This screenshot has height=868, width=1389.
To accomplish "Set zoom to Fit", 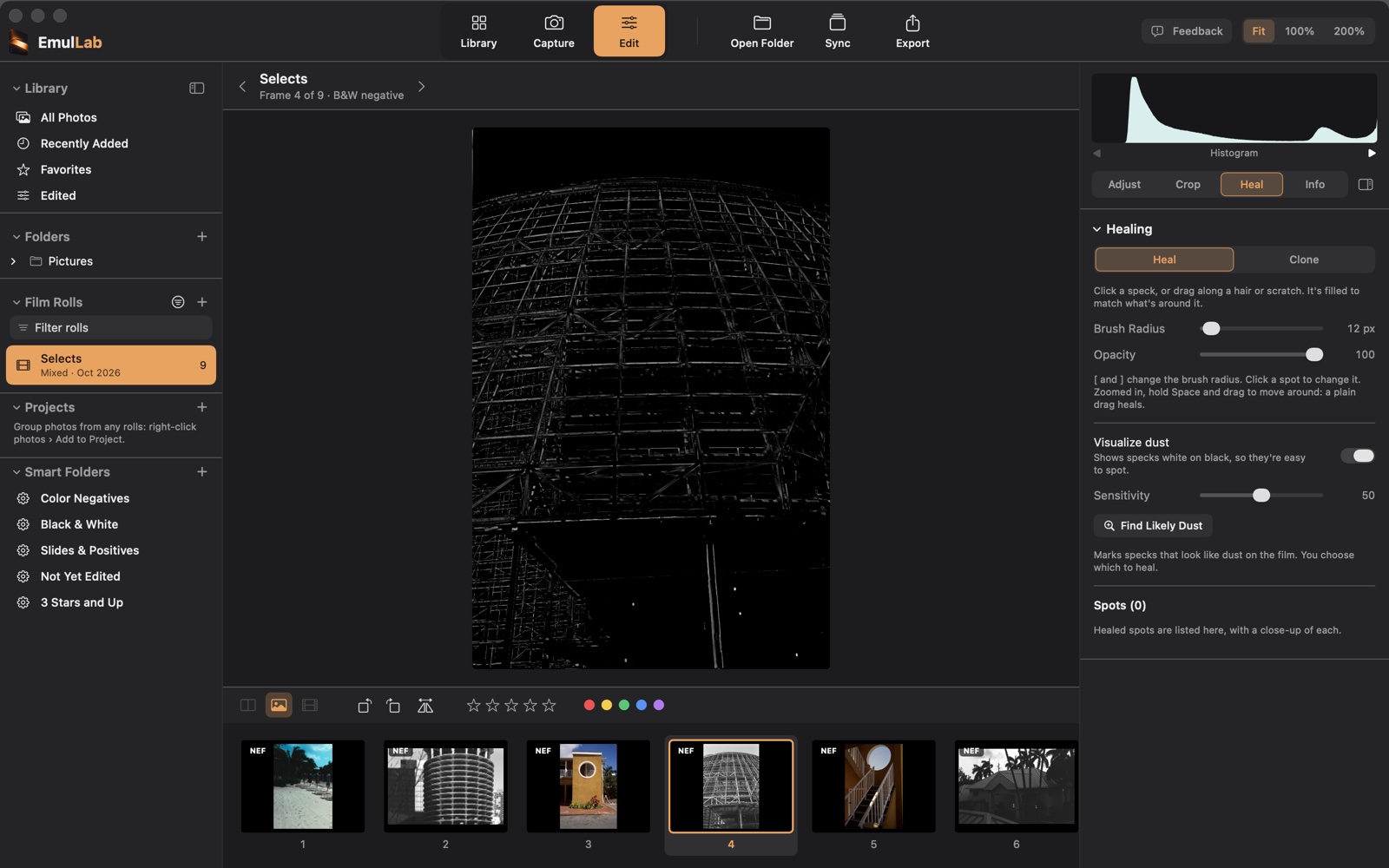I will [x=1258, y=31].
